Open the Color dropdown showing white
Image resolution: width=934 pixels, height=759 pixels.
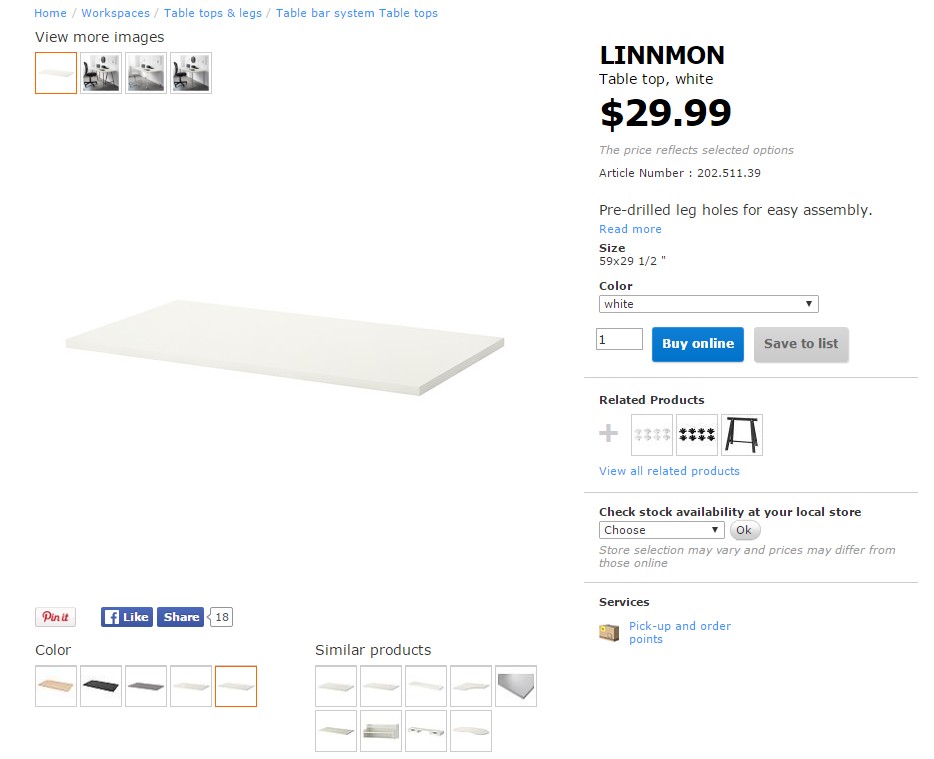coord(708,304)
